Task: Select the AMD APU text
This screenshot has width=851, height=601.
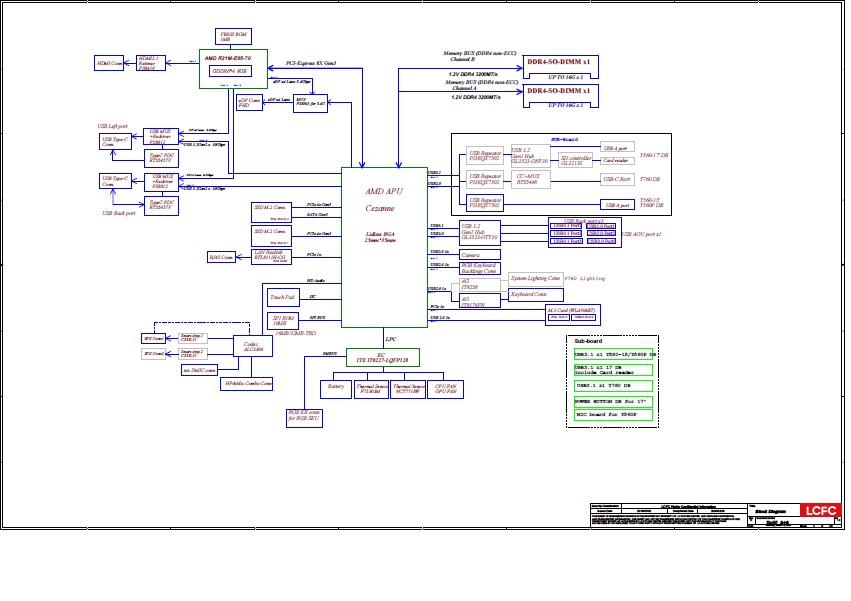Action: 384,191
